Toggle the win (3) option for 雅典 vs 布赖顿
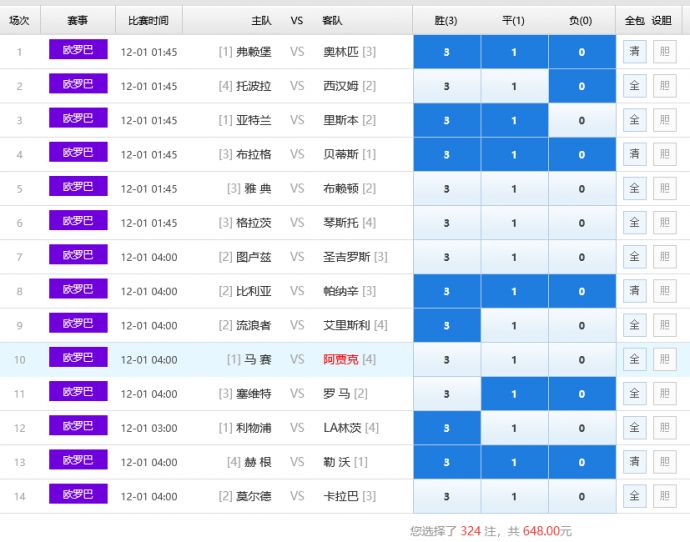The height and width of the screenshot is (542, 690). pyautogui.click(x=446, y=189)
